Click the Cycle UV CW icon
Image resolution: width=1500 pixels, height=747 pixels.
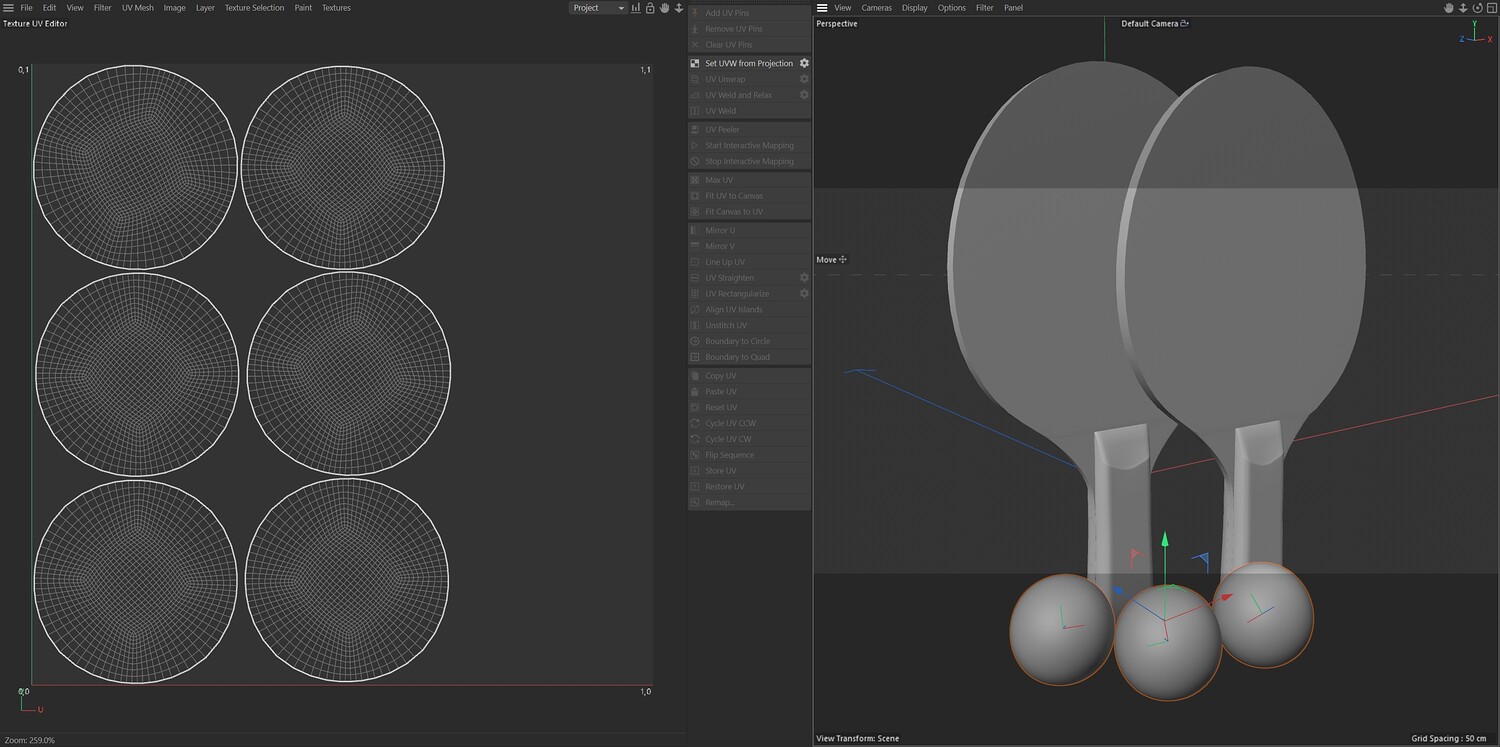point(695,439)
